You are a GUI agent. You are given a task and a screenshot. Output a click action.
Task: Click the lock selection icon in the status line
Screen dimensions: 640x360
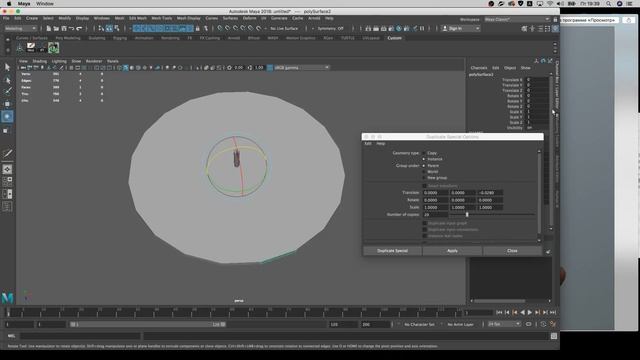(198, 29)
